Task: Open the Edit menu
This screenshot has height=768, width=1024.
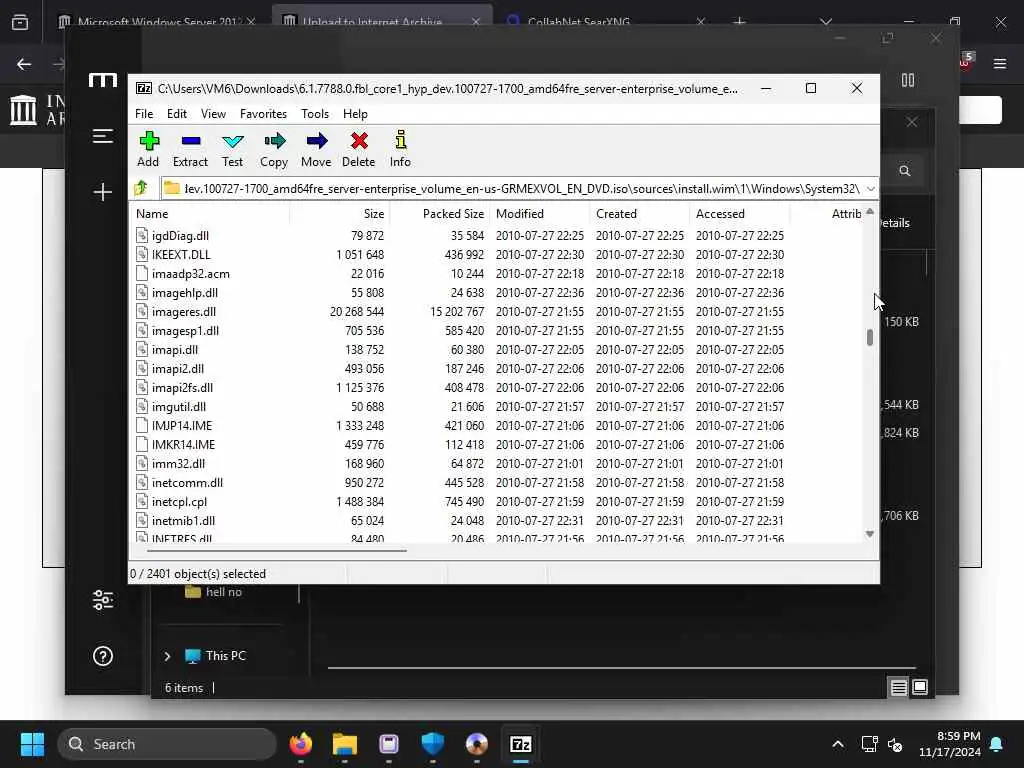Action: 176,114
